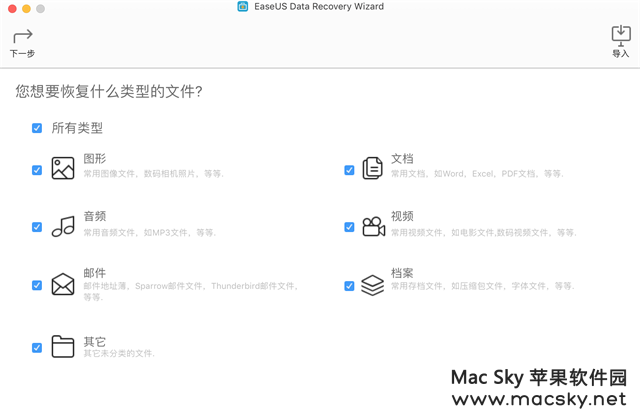Click the EaseUS Data Recovery Wizard title

(319, 7)
